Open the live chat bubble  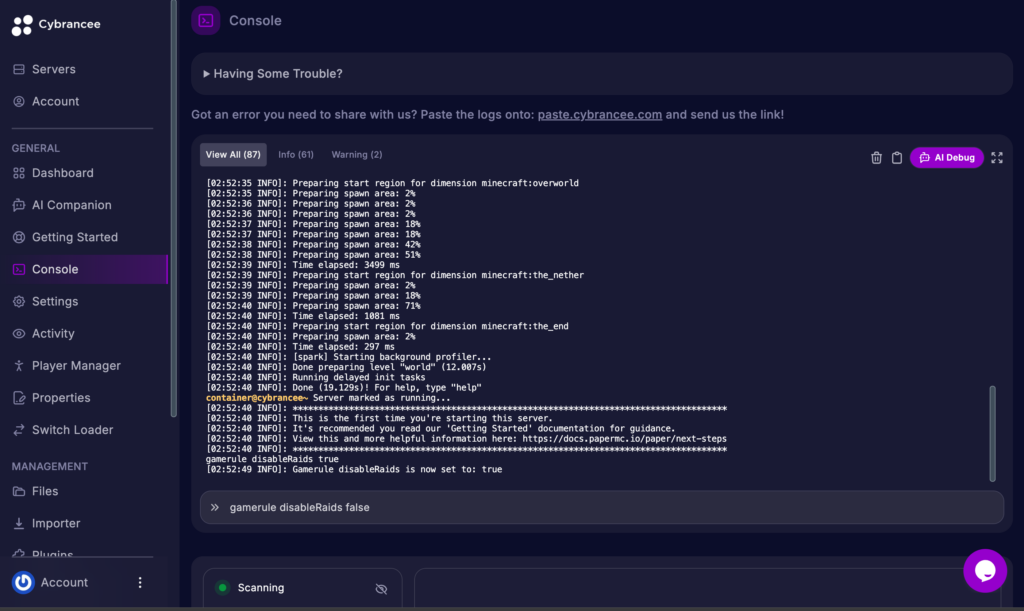[x=985, y=571]
